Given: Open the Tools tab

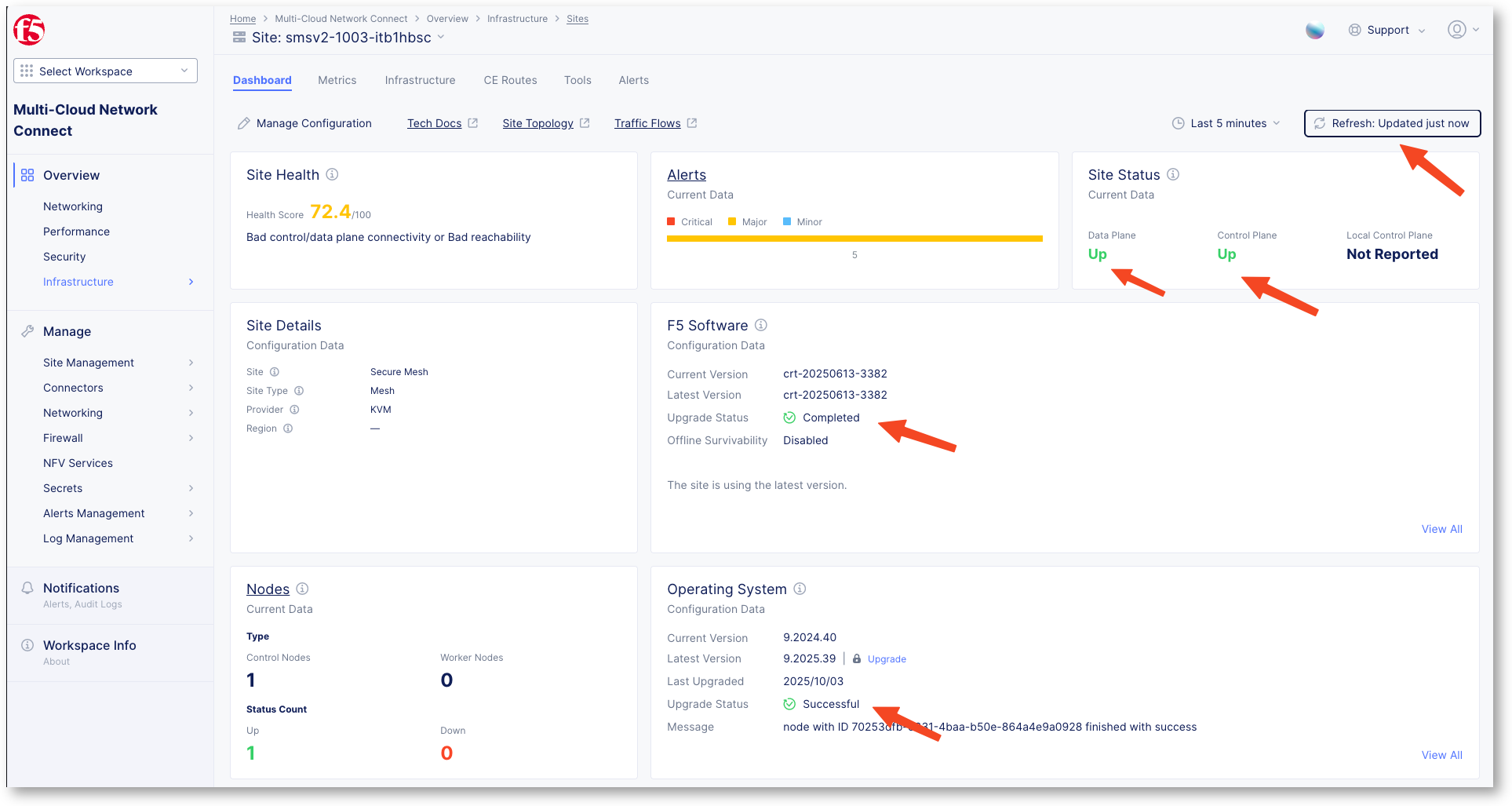Looking at the screenshot, I should (x=577, y=80).
